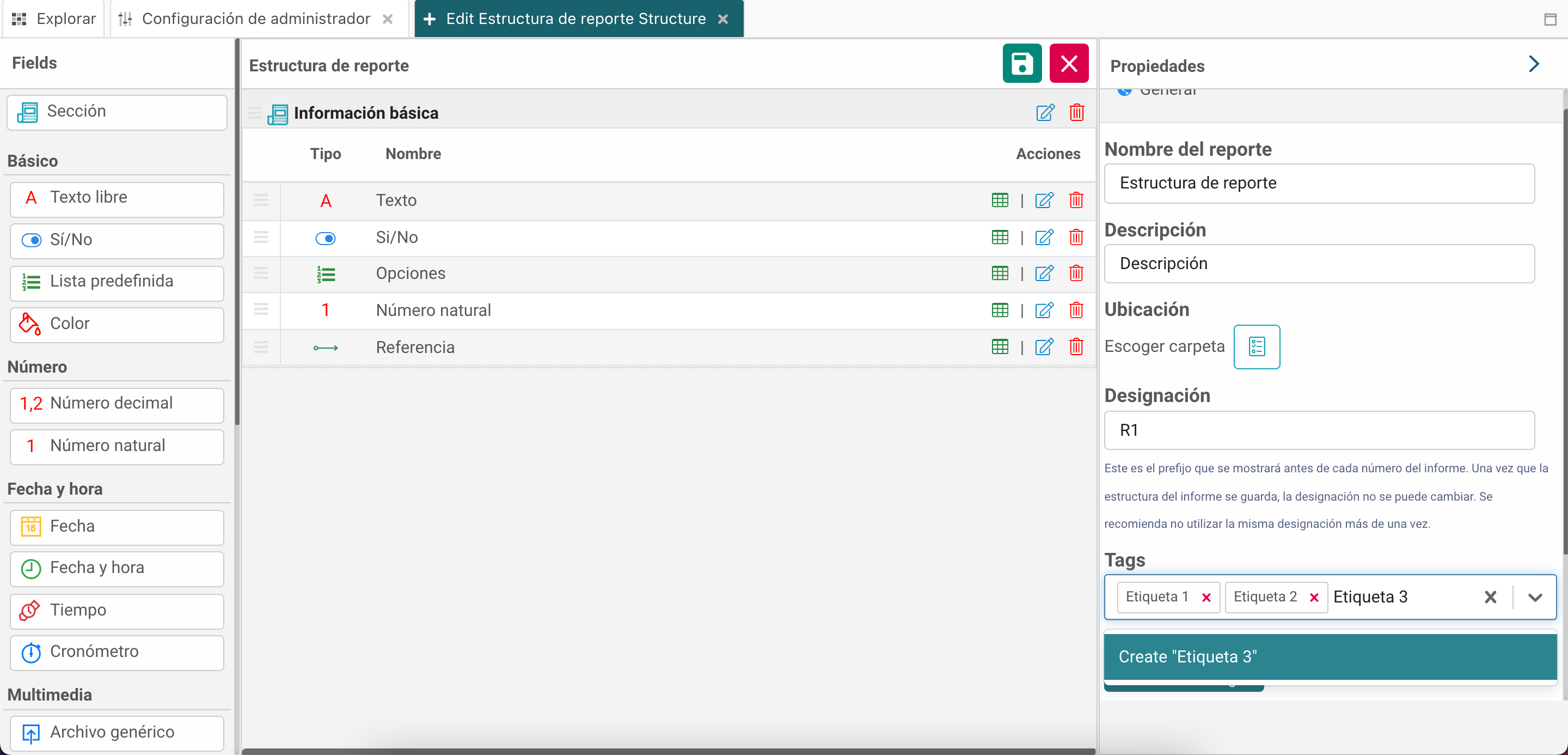1568x755 pixels.
Task: Open table settings for Número natural row
Action: pos(1000,310)
